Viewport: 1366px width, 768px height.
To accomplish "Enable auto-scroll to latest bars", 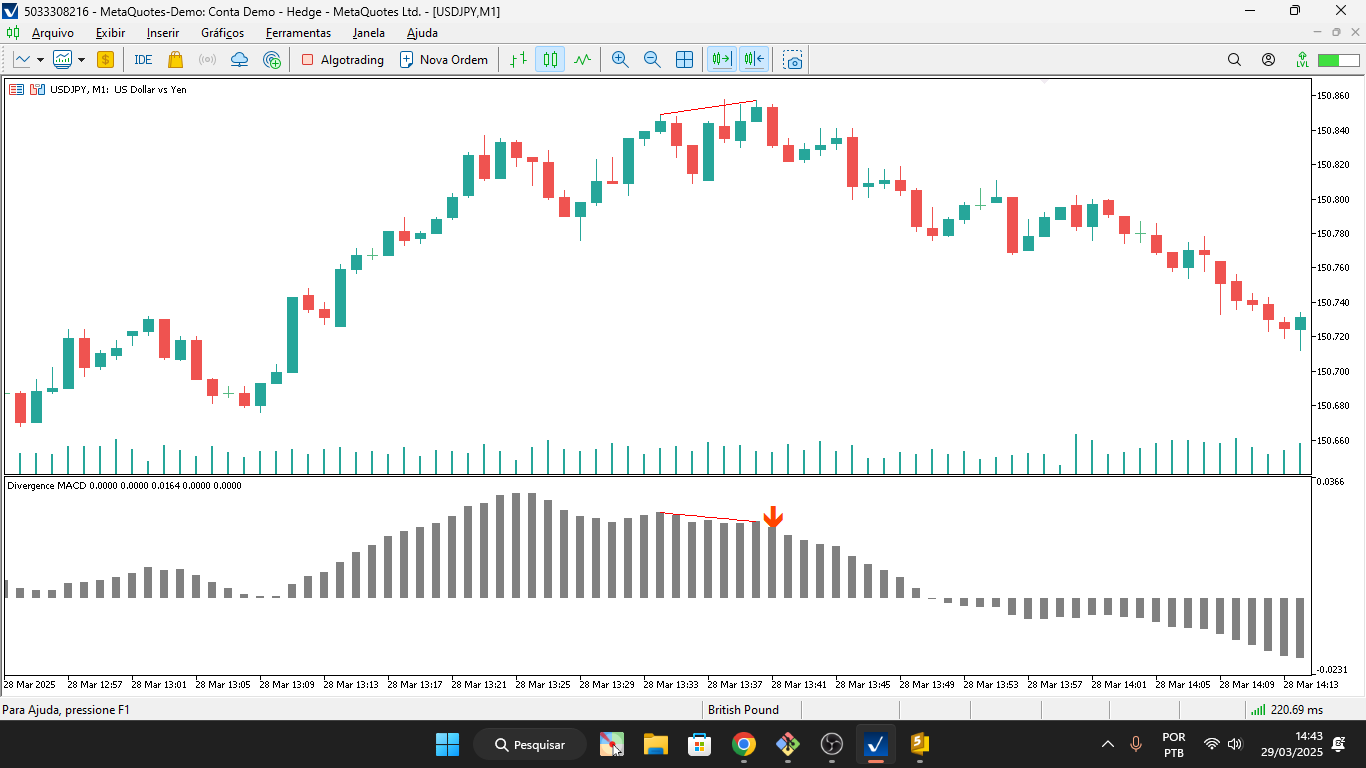I will 722,59.
